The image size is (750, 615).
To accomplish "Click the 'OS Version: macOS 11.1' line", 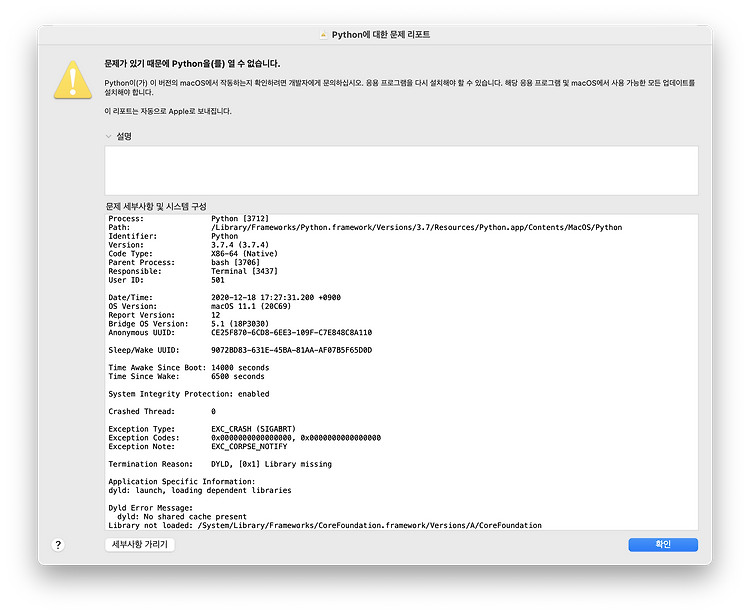I will (199, 306).
